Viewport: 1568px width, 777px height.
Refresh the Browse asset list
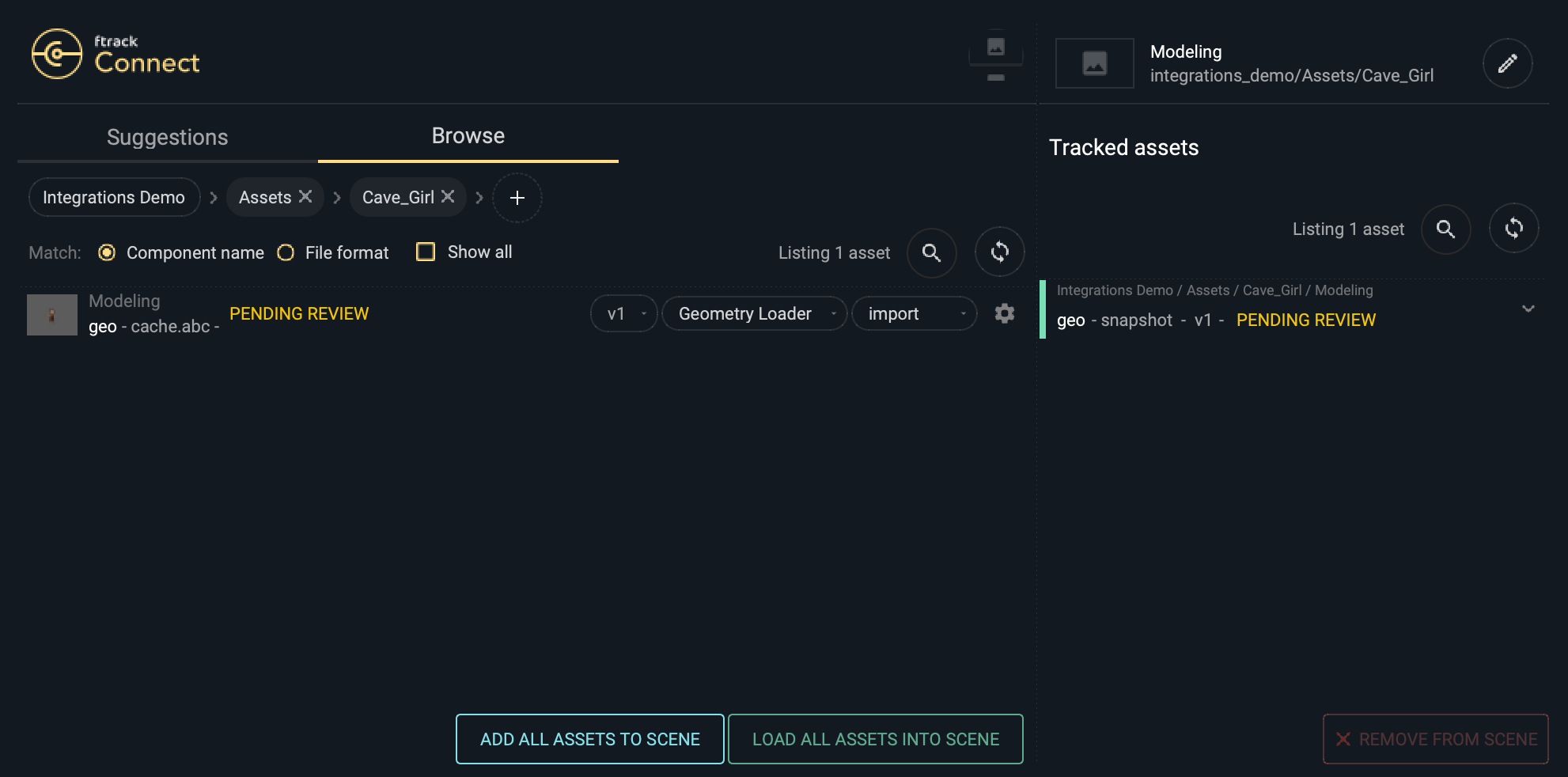click(x=999, y=252)
